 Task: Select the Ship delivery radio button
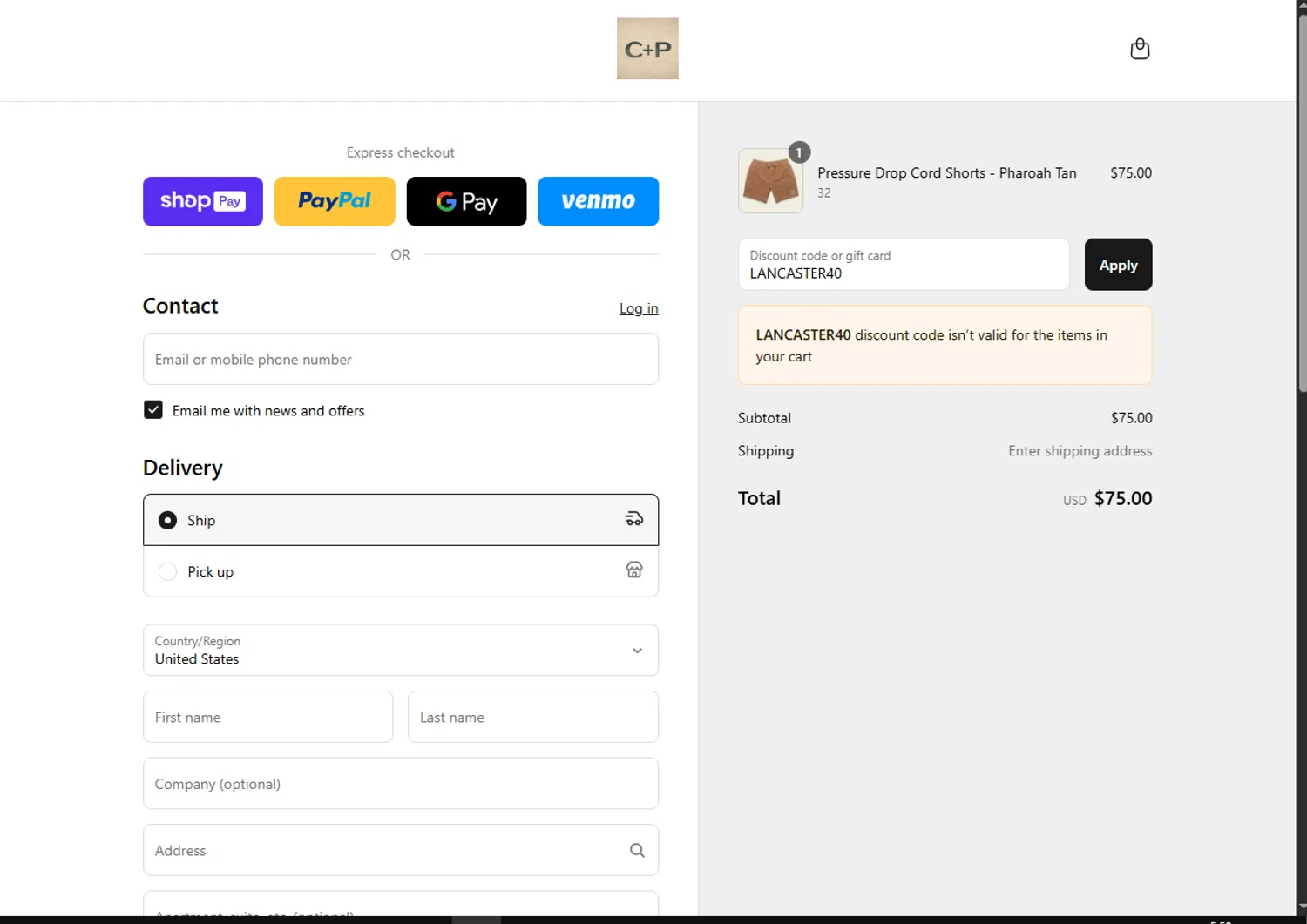pos(167,520)
